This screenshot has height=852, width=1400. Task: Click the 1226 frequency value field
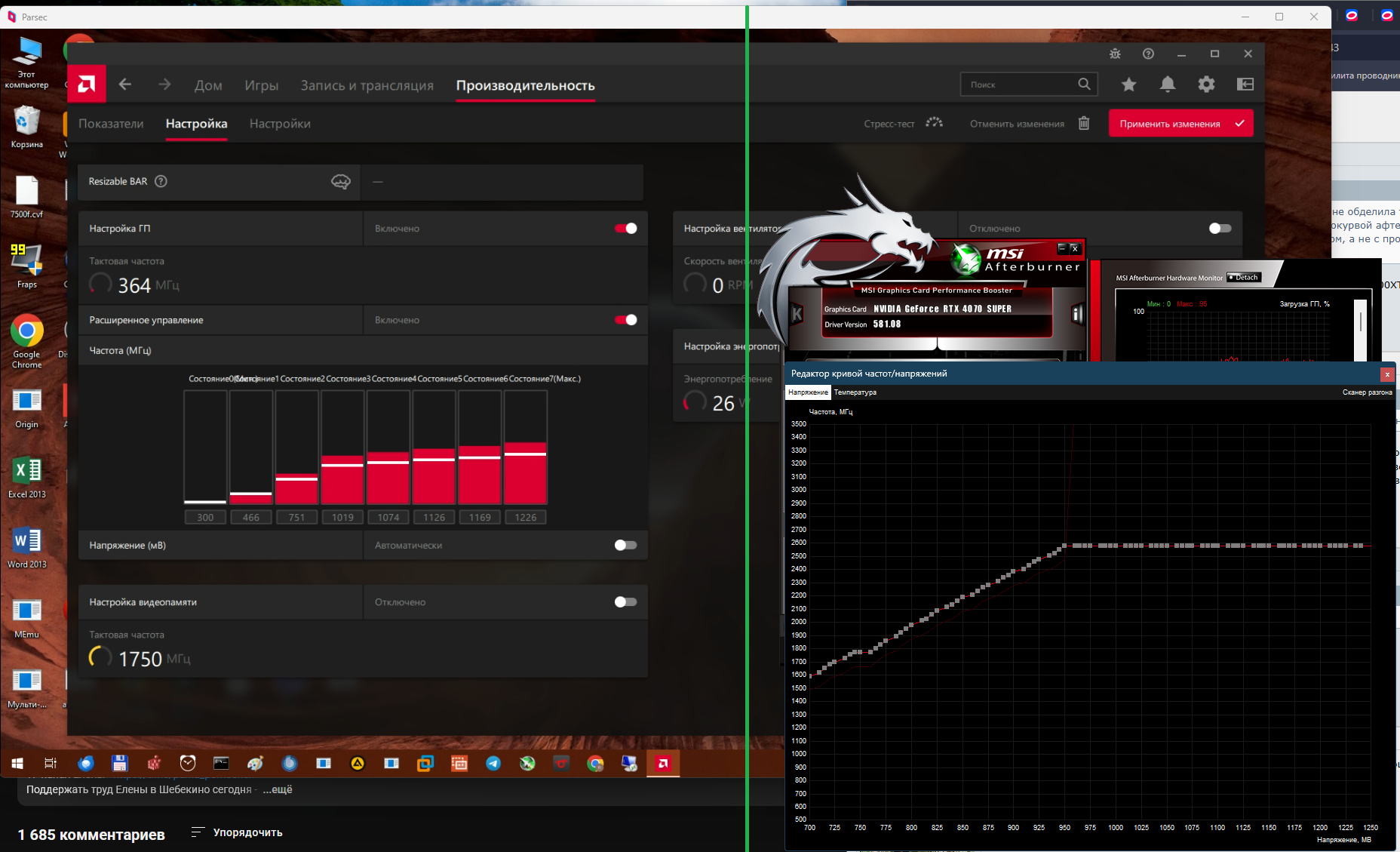coord(526,517)
